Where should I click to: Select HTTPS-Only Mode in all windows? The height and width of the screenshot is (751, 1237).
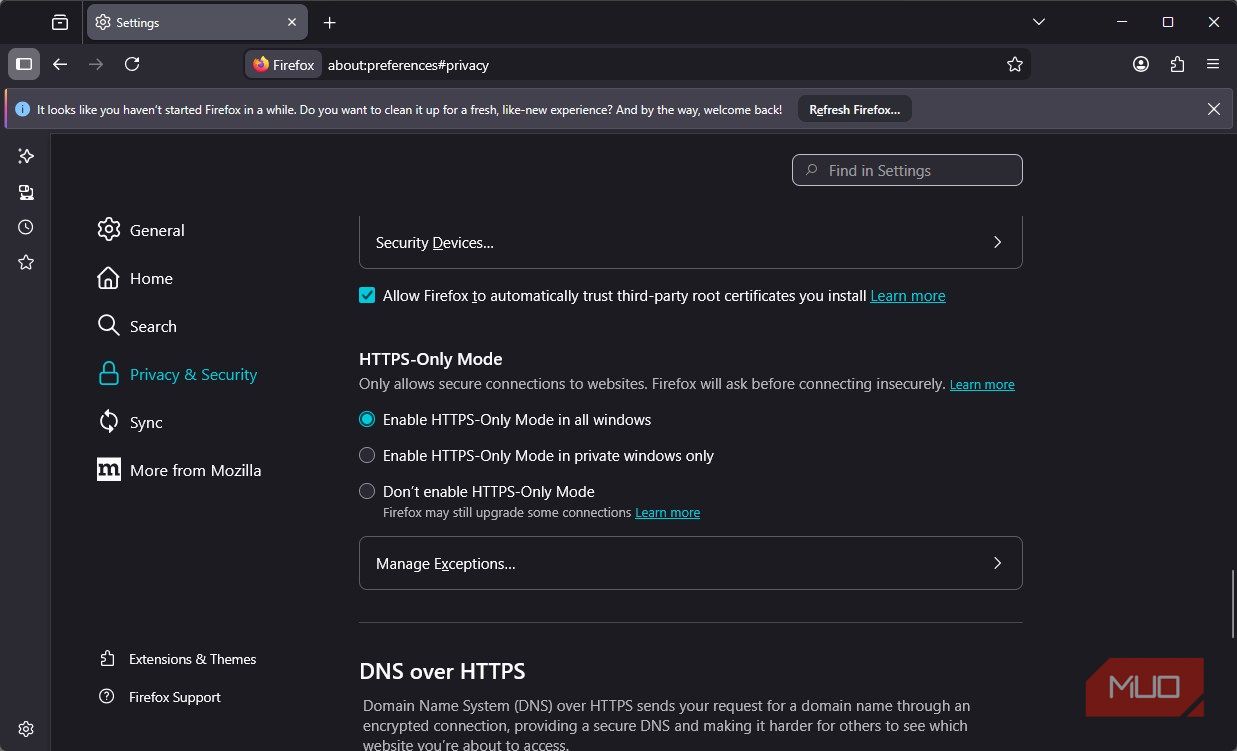(x=367, y=420)
